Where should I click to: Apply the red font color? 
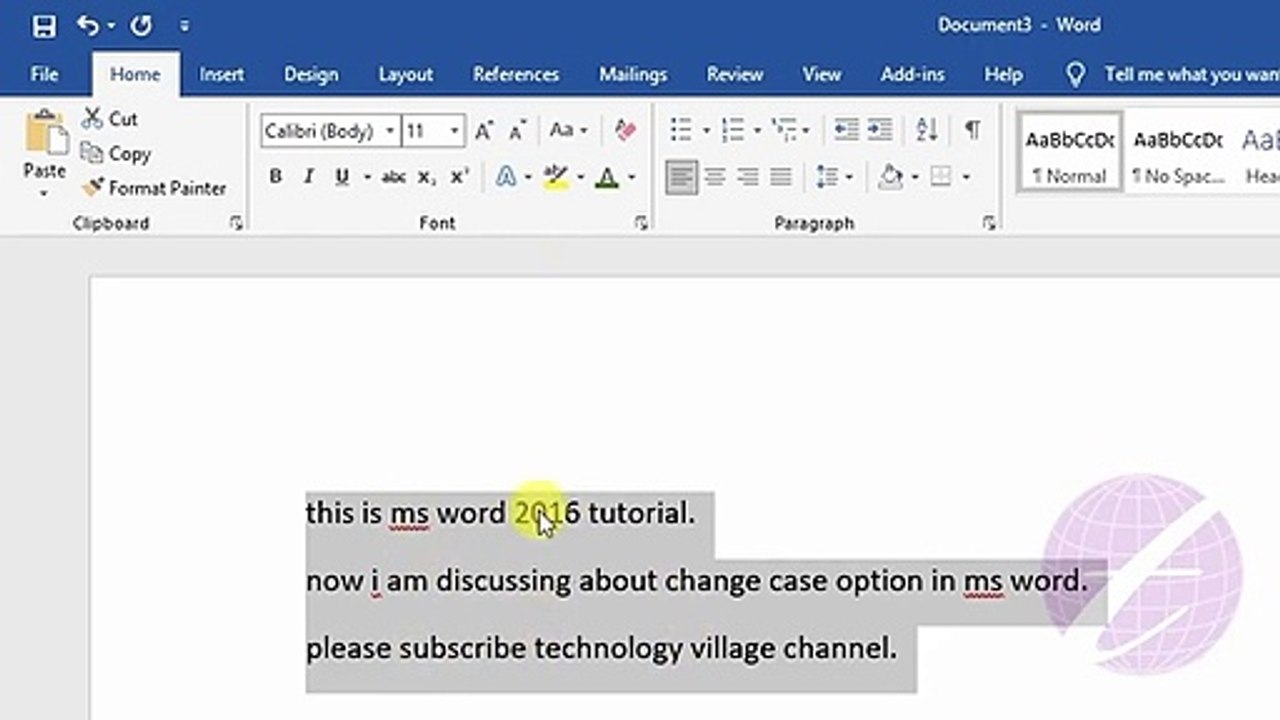click(x=607, y=177)
